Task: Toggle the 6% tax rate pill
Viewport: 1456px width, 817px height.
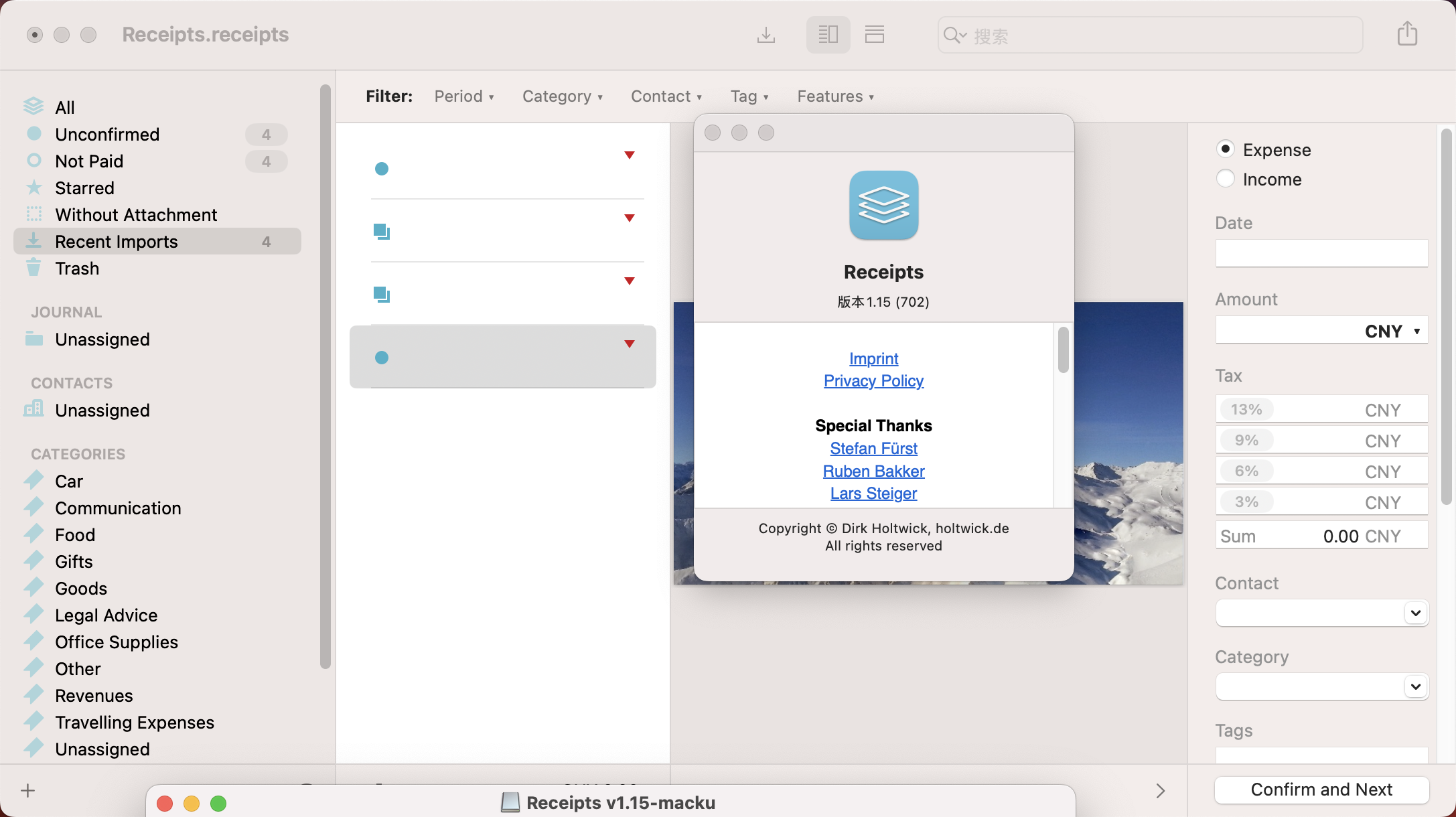Action: pyautogui.click(x=1246, y=471)
